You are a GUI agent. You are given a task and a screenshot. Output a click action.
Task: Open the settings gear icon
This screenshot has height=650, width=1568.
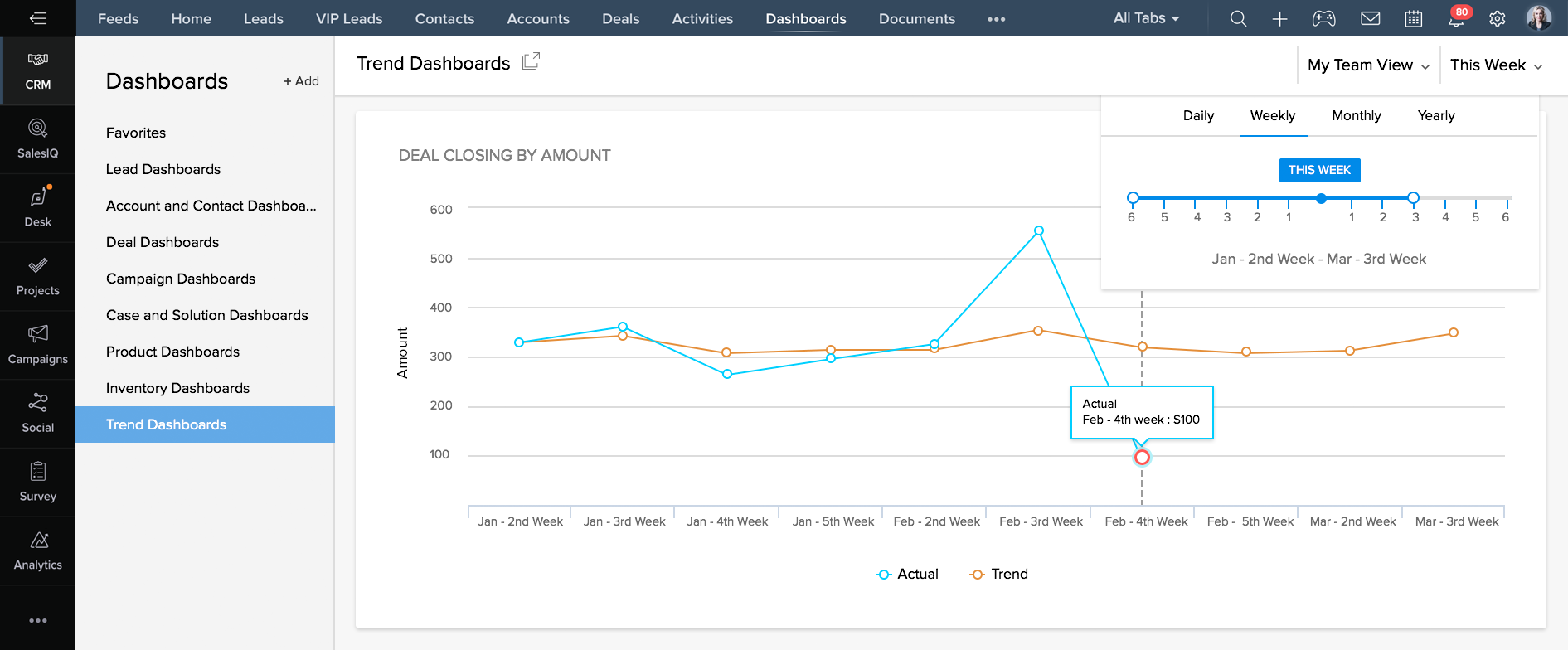[x=1497, y=18]
